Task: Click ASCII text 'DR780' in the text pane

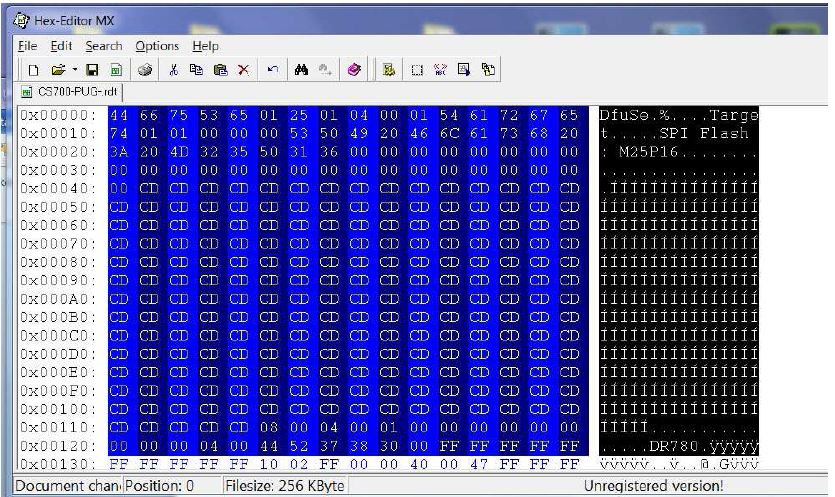Action: click(674, 446)
